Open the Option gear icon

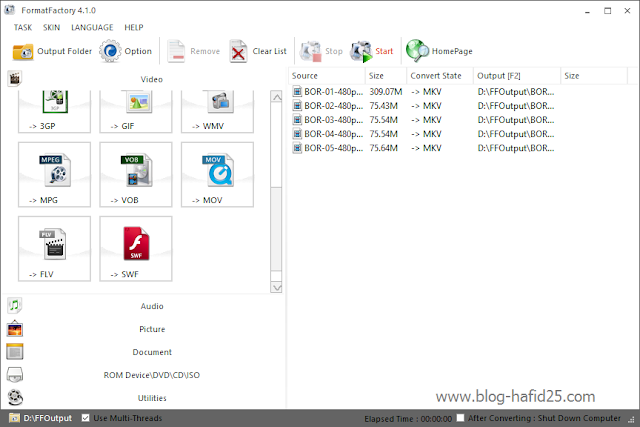coord(110,51)
